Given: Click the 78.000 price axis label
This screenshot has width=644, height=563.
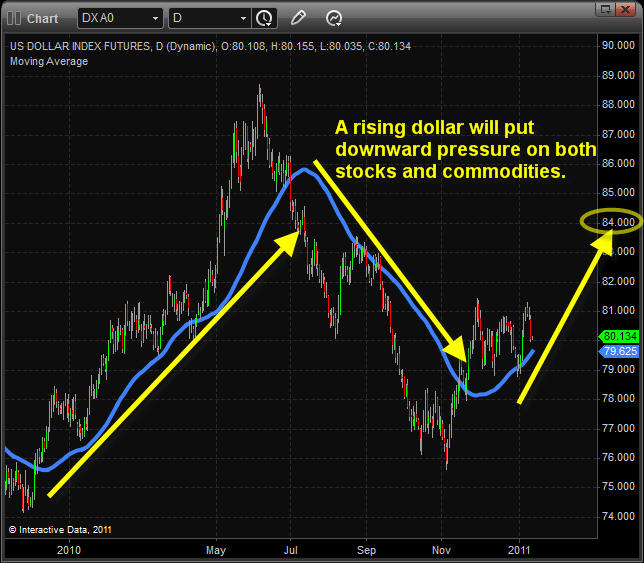Looking at the screenshot, I should tap(618, 398).
